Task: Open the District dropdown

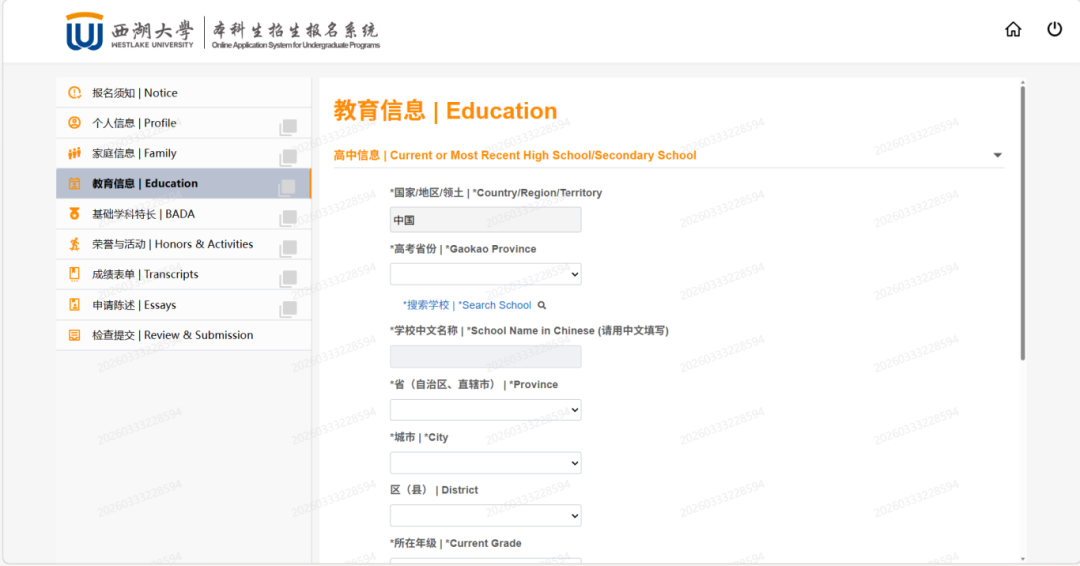Action: click(486, 516)
